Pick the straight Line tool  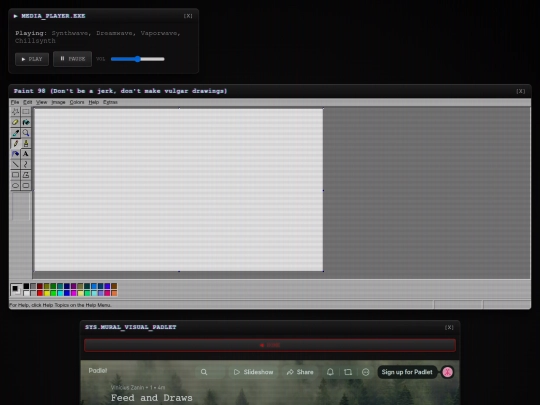[15, 165]
